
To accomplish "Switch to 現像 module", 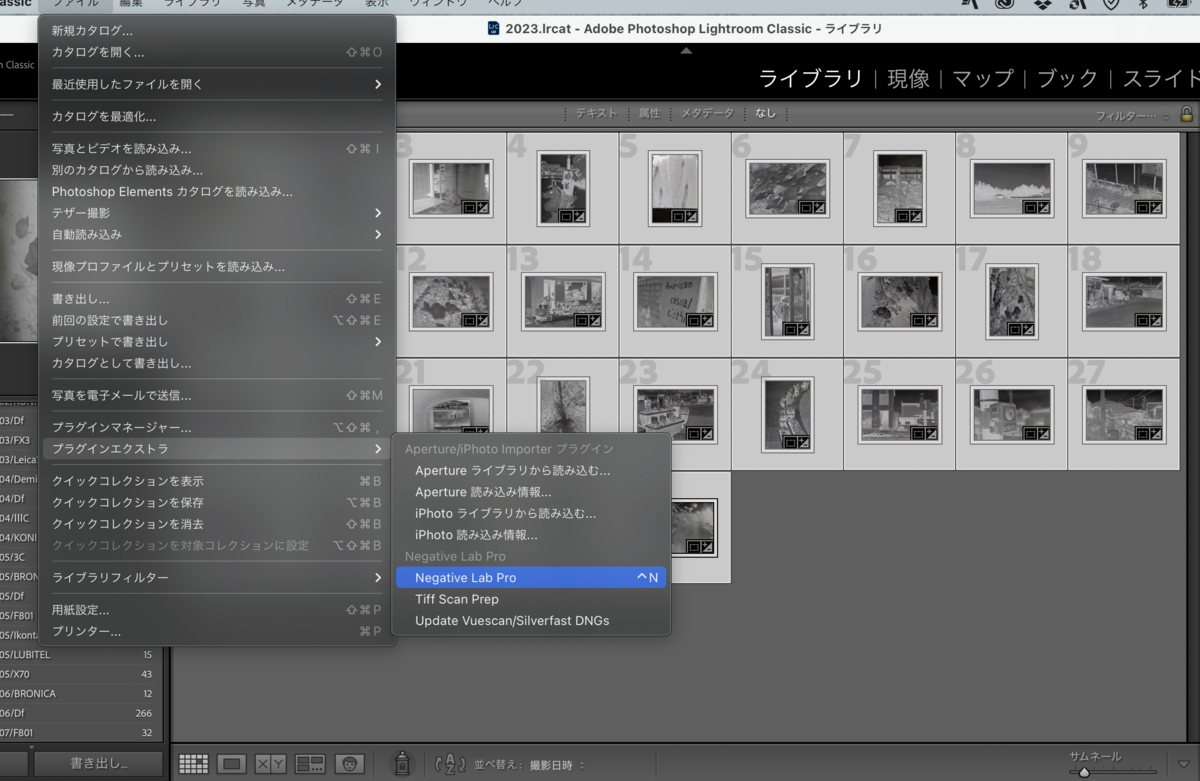I will (x=908, y=79).
